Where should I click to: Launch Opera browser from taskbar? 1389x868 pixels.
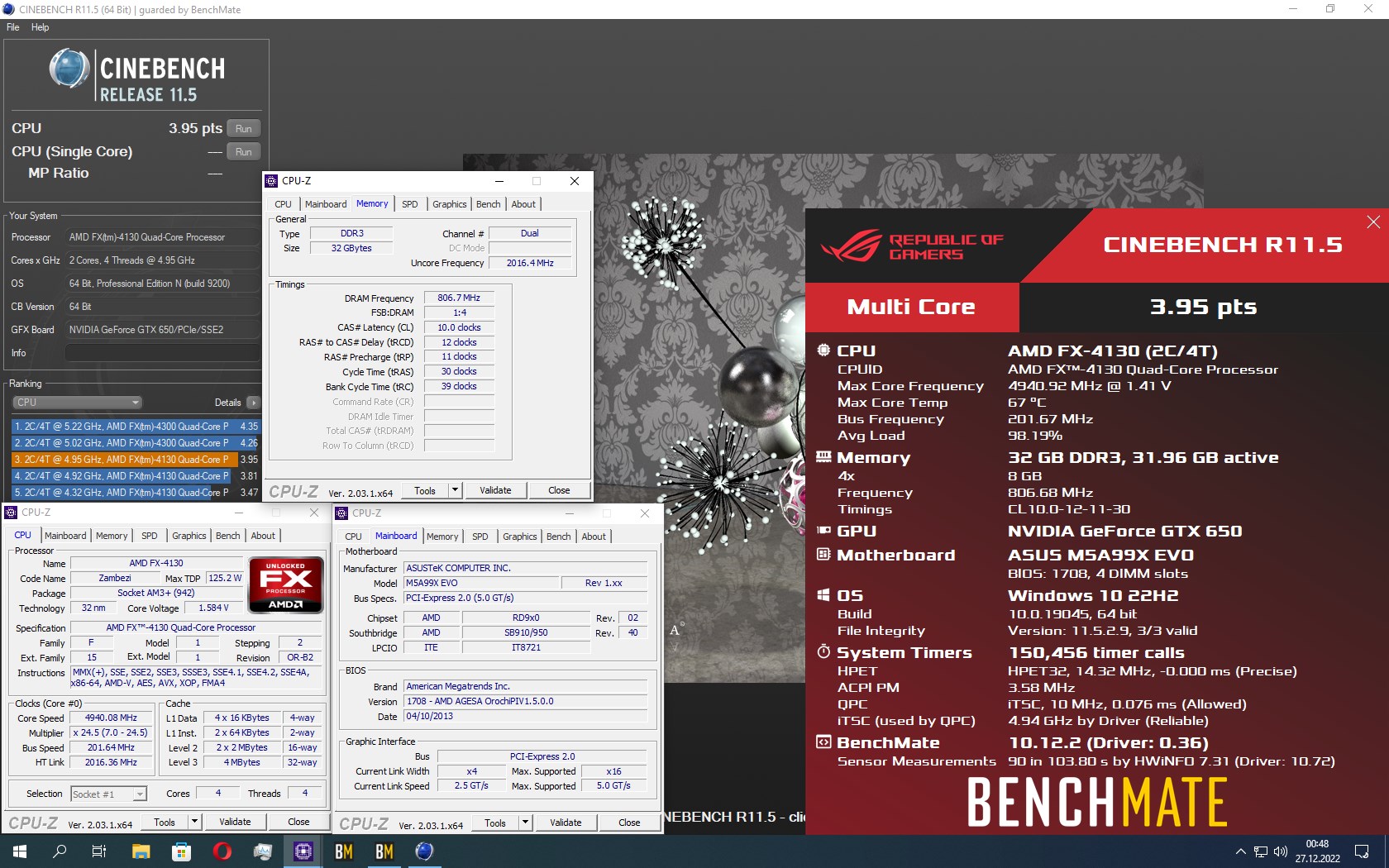click(222, 851)
